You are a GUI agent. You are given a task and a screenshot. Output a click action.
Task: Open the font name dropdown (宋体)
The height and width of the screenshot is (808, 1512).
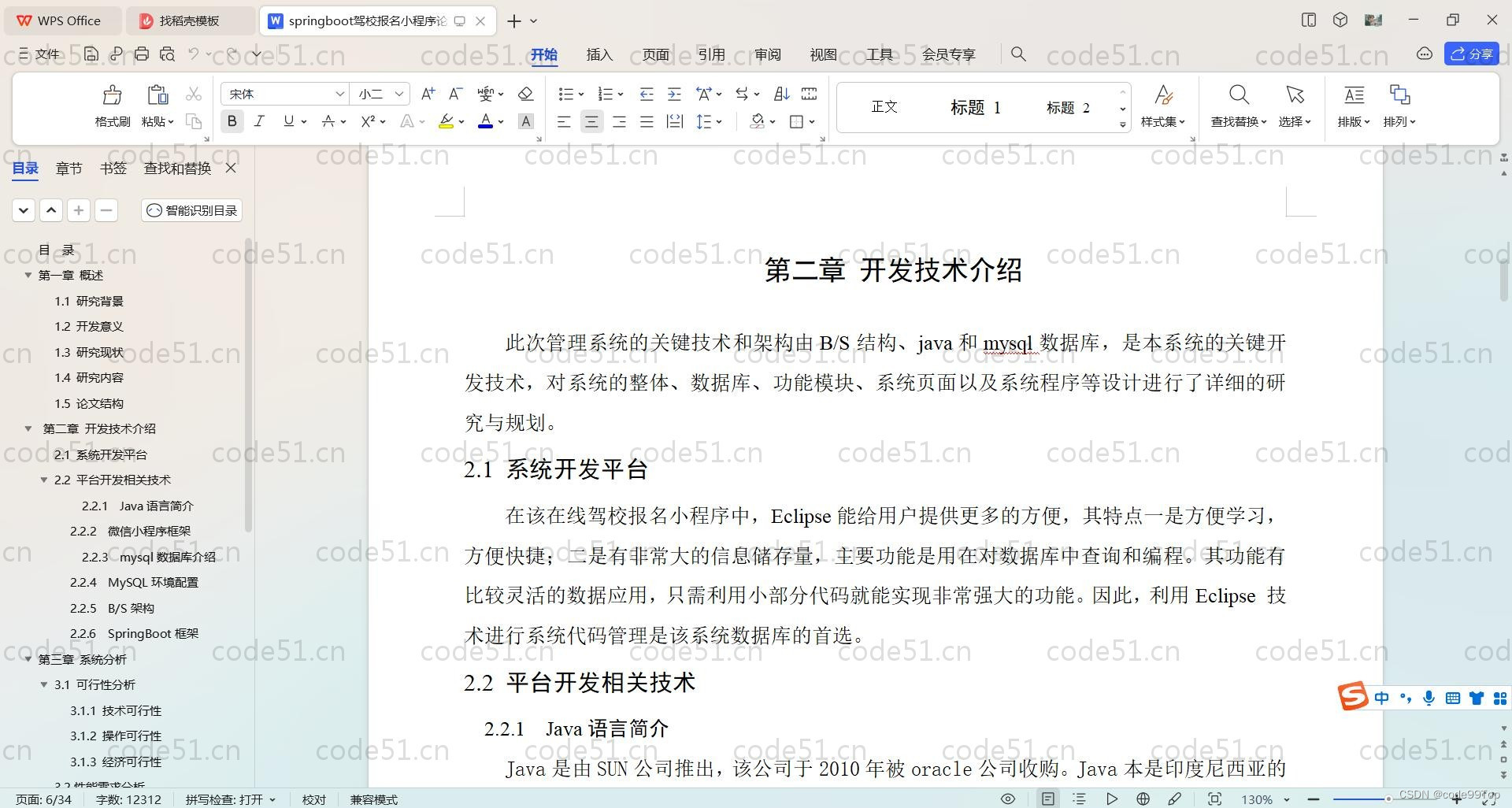[339, 94]
